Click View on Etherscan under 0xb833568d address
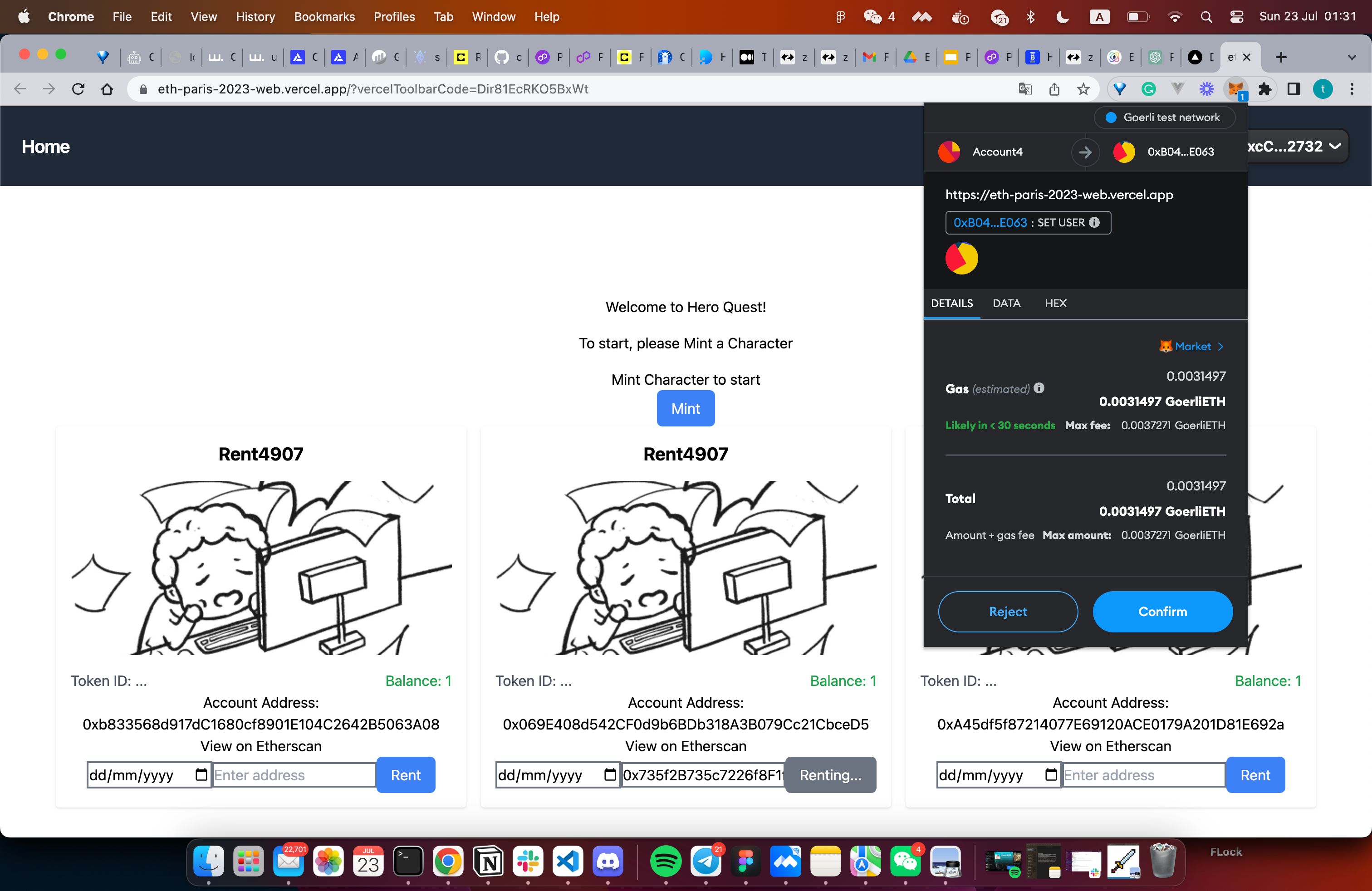This screenshot has height=891, width=1372. (261, 746)
